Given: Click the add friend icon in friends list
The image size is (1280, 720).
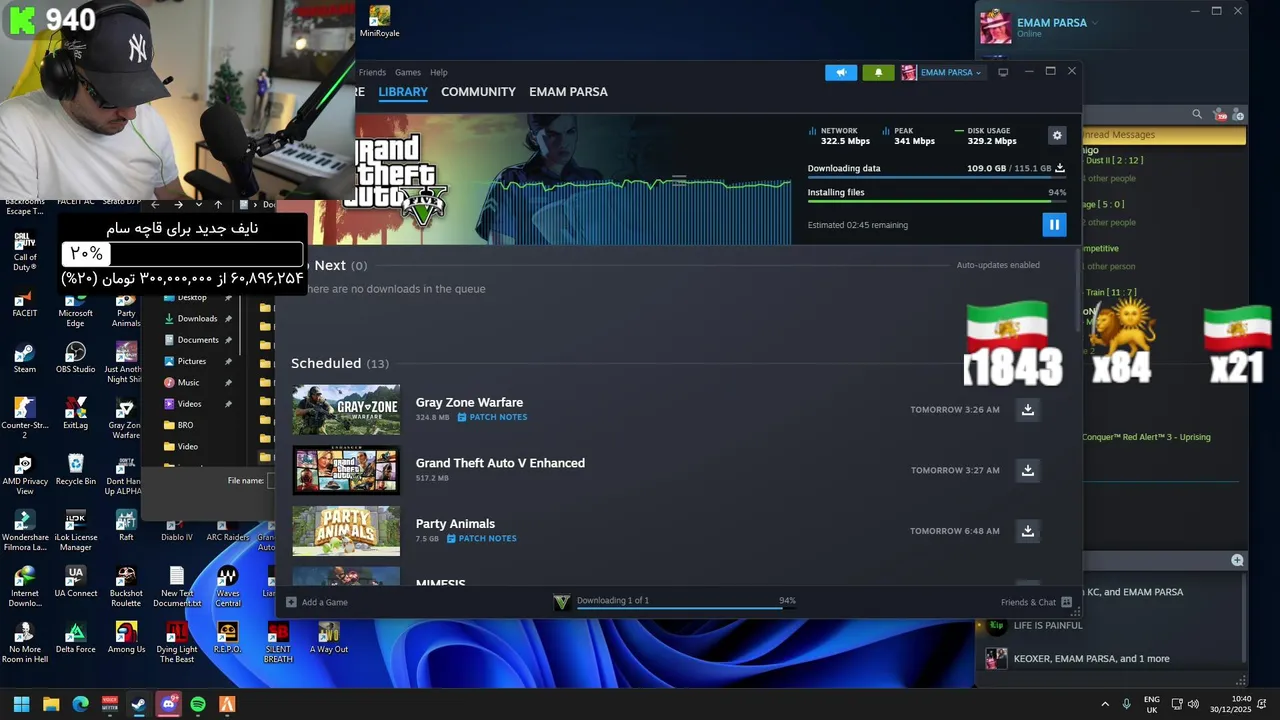Looking at the screenshot, I should point(1238,114).
